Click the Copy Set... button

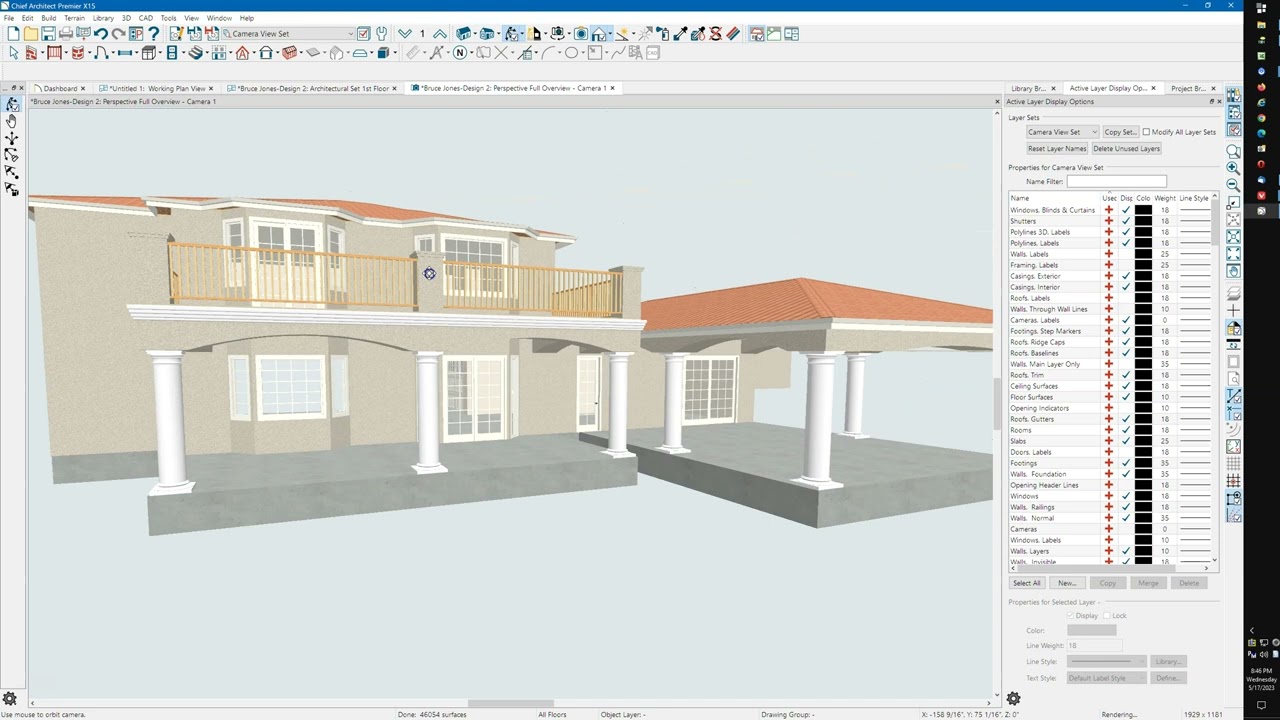point(1120,132)
